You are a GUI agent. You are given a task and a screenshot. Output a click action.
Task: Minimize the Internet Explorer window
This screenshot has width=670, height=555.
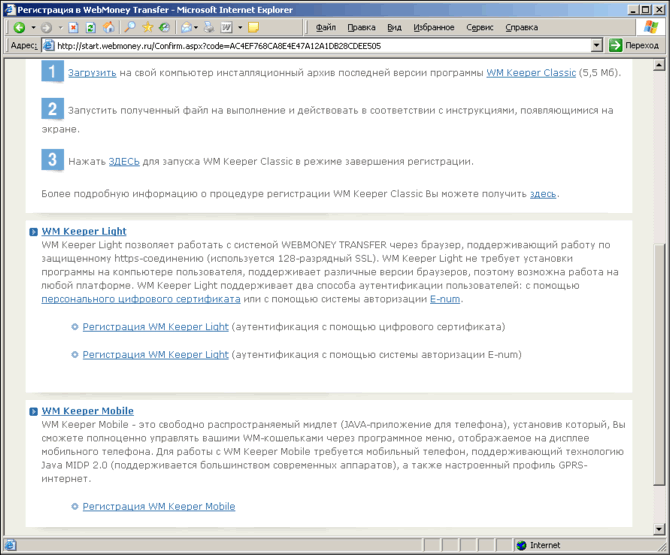click(634, 9)
